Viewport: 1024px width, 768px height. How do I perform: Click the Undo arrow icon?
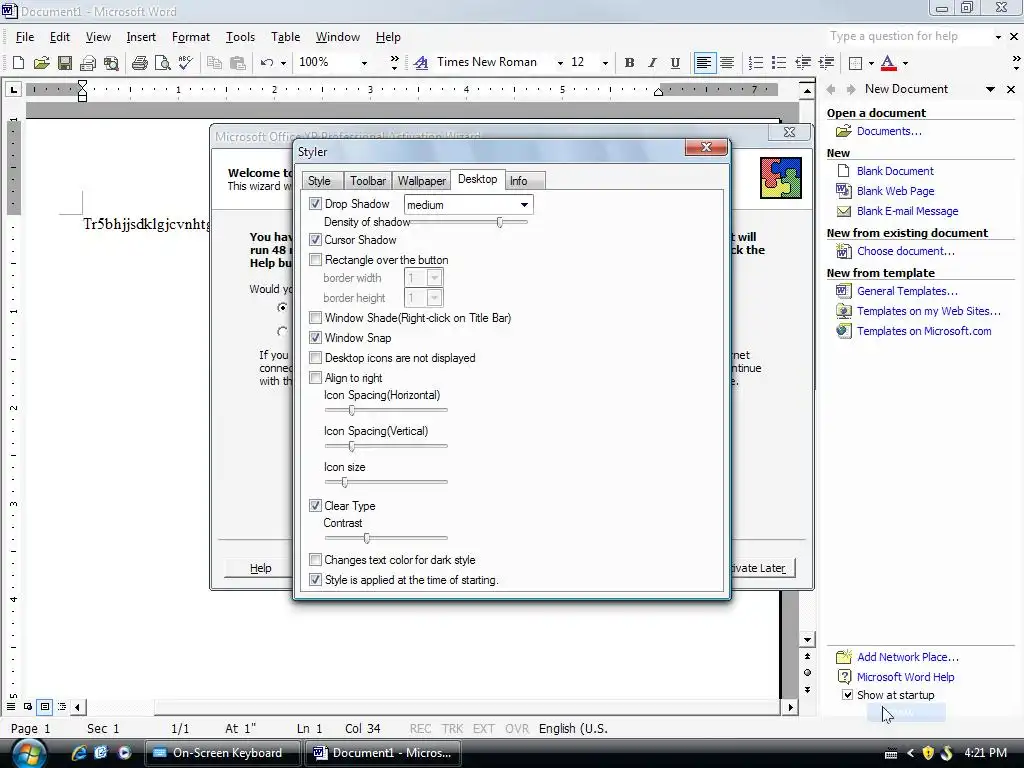click(266, 63)
